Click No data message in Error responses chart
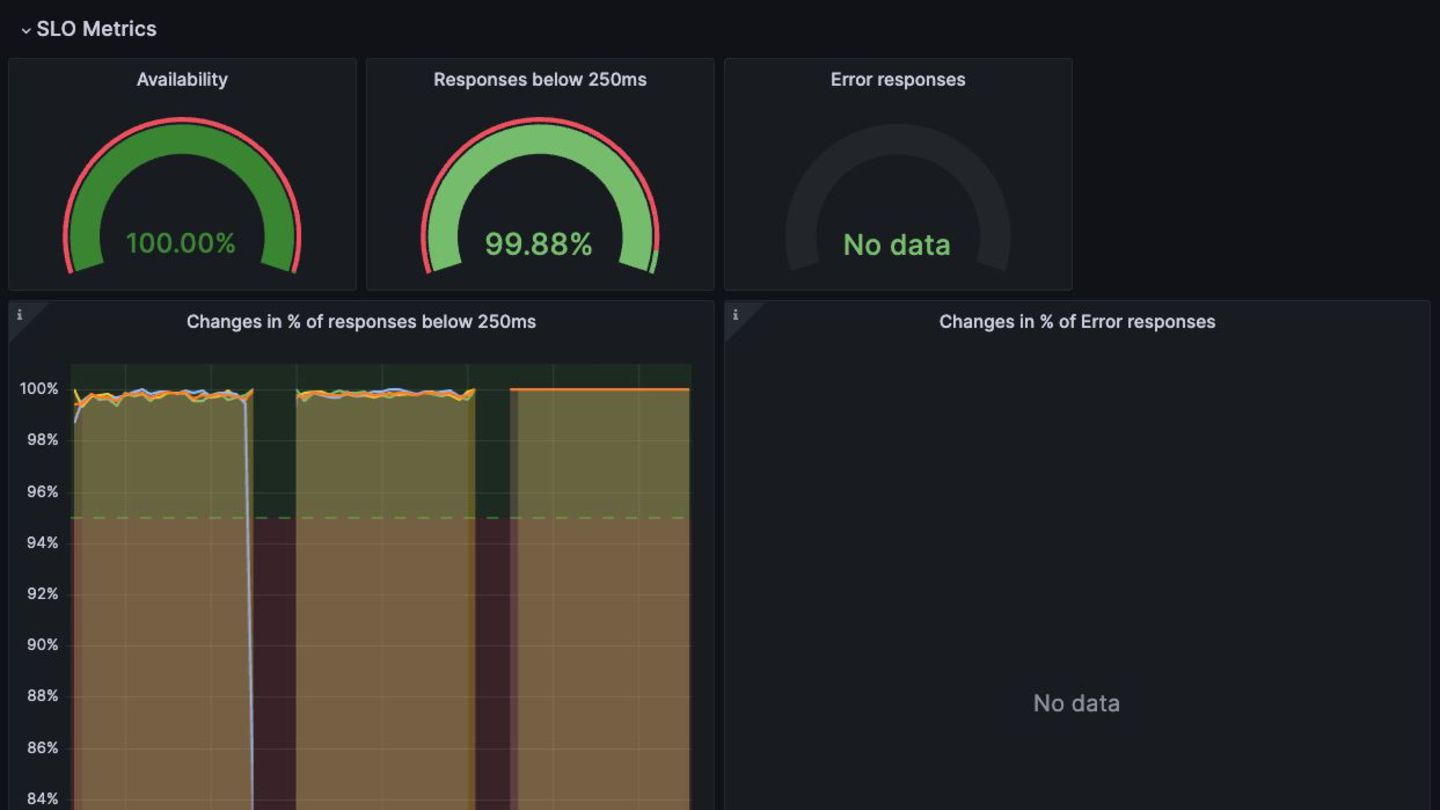 [1076, 703]
